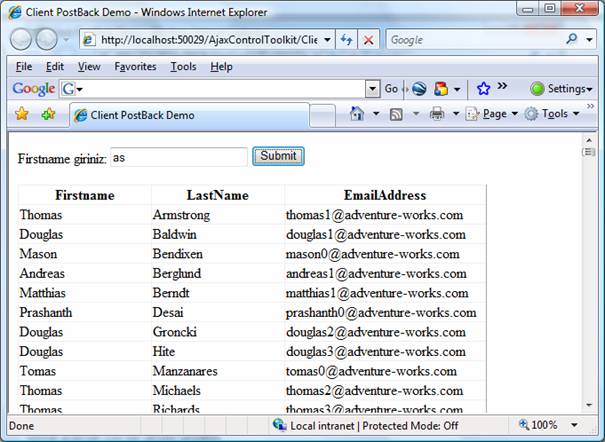This screenshot has height=442, width=605.
Task: Click the page scrollbar down arrow
Action: (589, 405)
